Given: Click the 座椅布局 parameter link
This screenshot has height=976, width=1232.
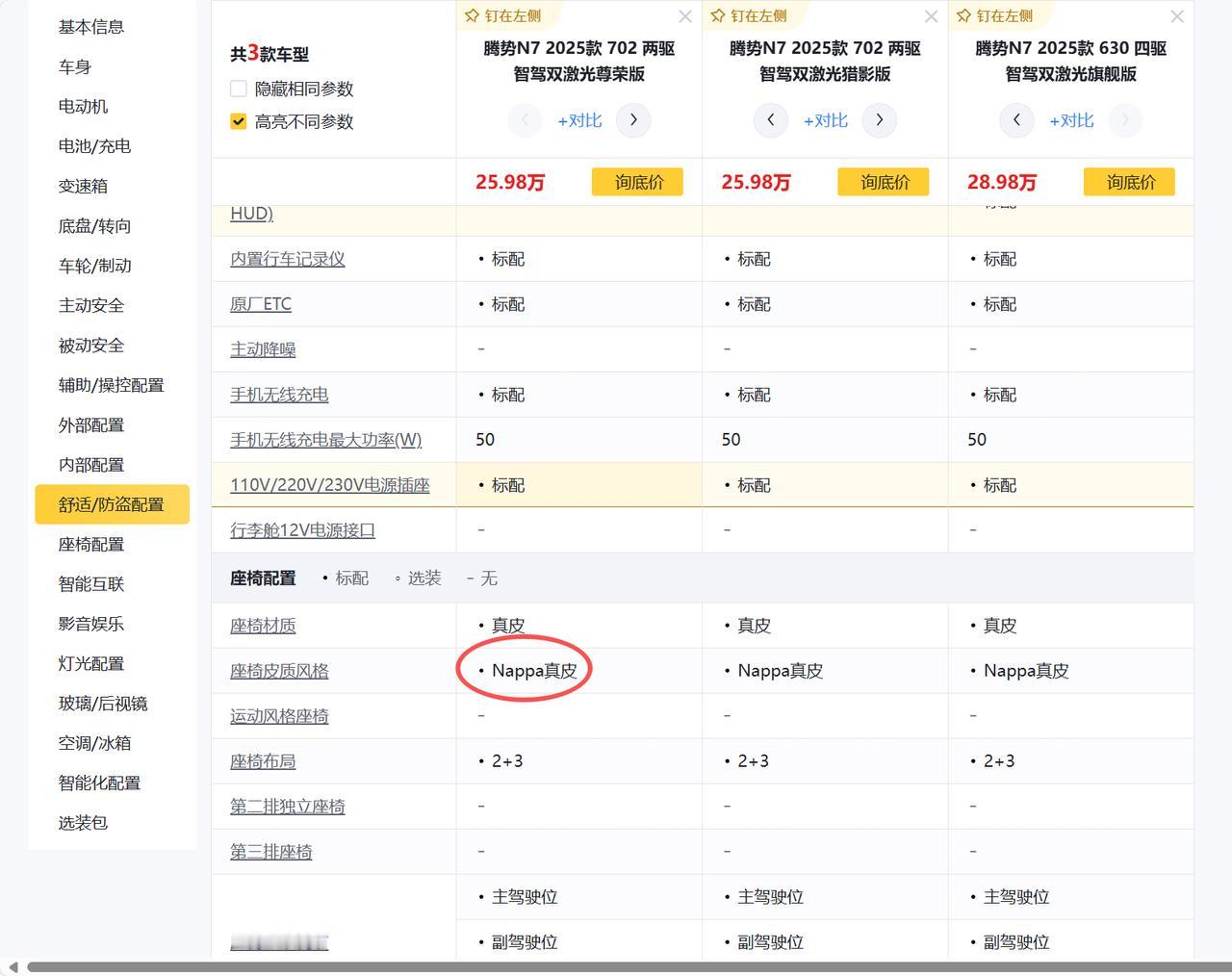Looking at the screenshot, I should click(x=263, y=761).
